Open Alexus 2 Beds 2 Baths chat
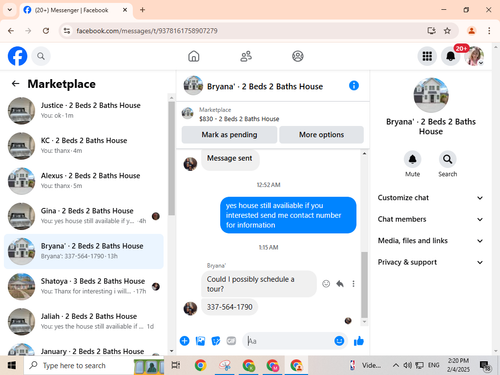500x375 pixels. [84, 181]
